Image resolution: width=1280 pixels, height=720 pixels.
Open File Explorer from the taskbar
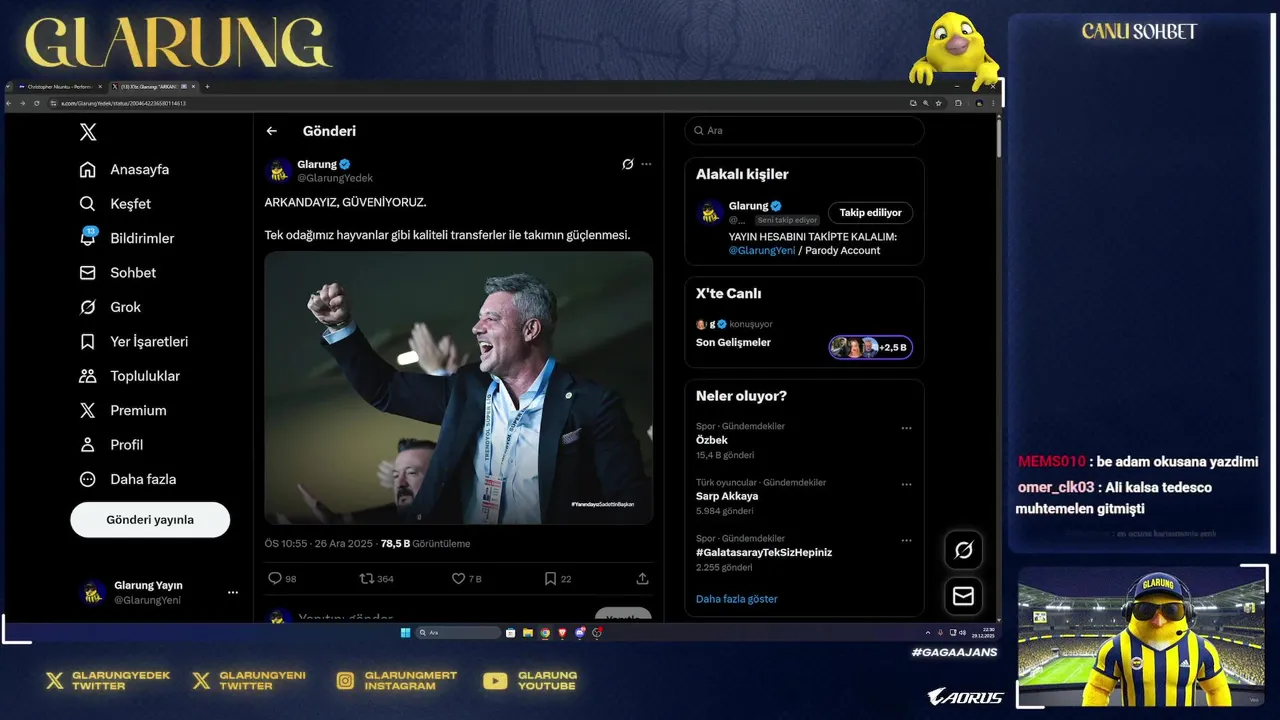click(528, 633)
